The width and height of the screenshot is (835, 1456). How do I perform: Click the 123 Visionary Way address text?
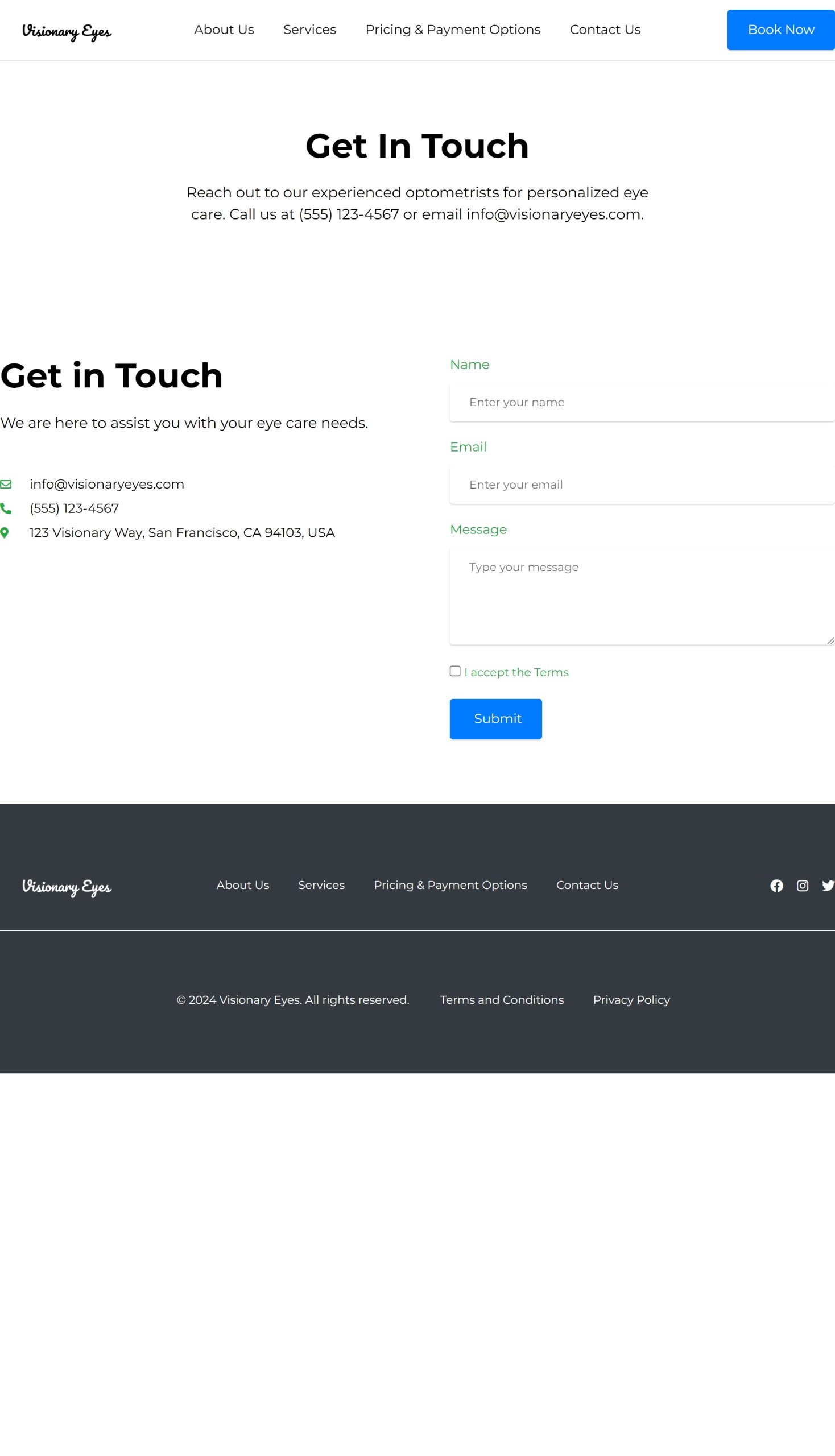click(x=182, y=533)
